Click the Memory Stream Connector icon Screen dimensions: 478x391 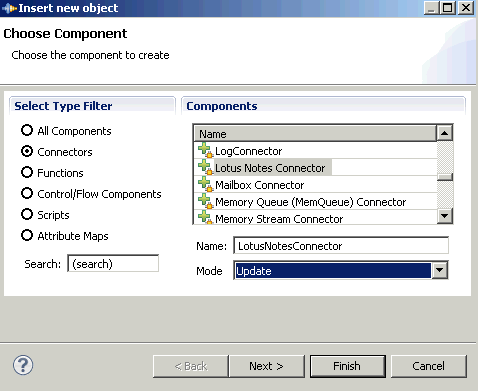205,218
